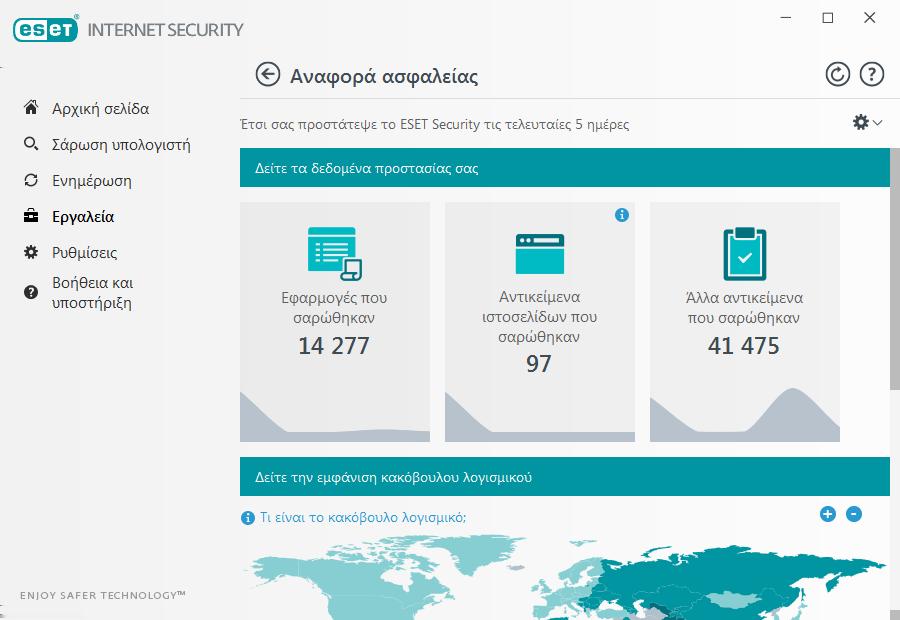Open the gear settings dropdown in the report
Viewport: 900px width, 620px height.
click(x=867, y=122)
